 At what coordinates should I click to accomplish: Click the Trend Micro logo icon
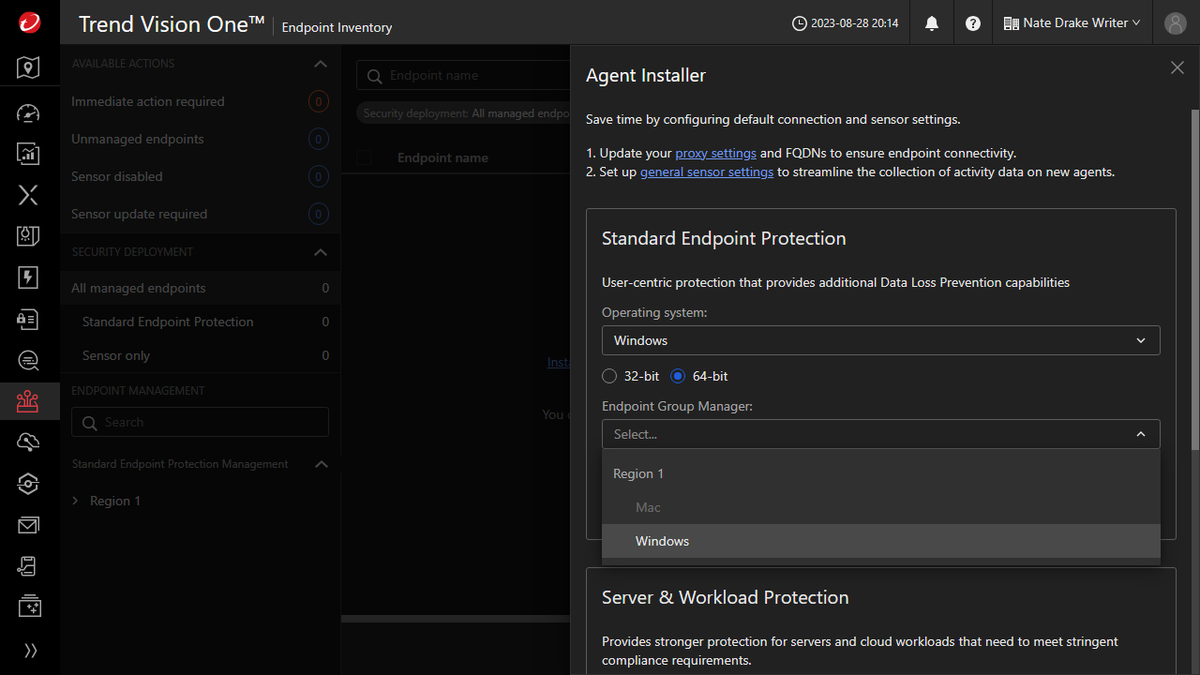click(29, 23)
